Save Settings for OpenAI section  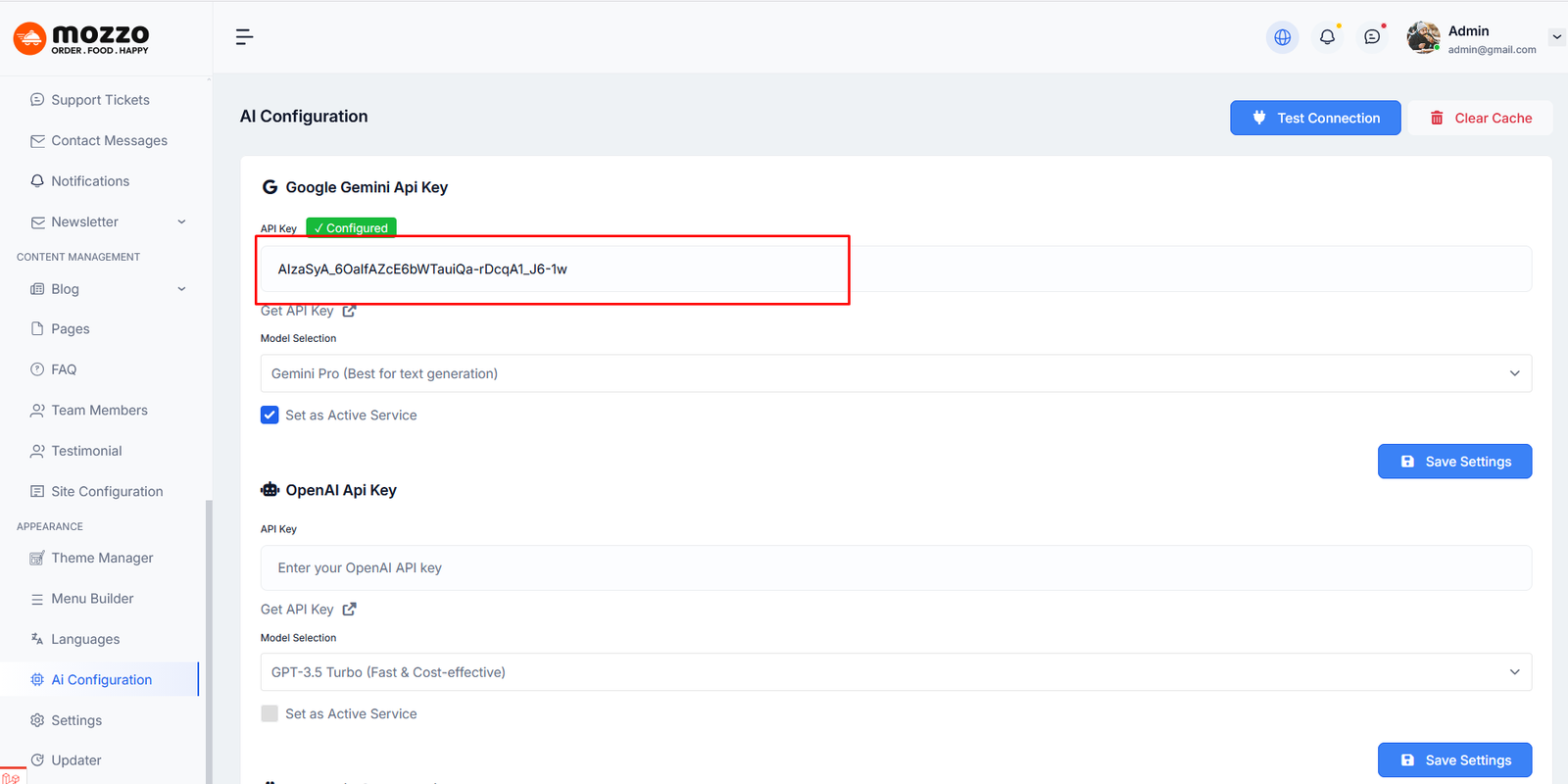tap(1454, 760)
